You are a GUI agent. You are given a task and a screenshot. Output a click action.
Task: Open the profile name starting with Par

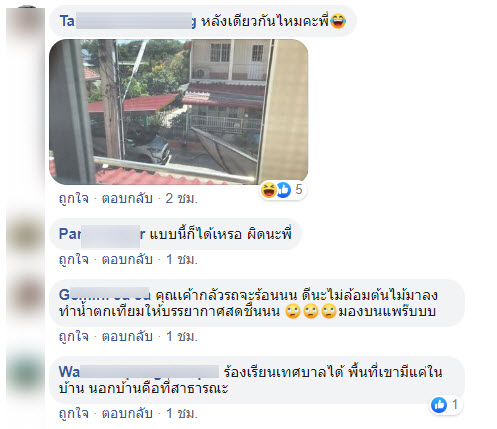[102, 234]
